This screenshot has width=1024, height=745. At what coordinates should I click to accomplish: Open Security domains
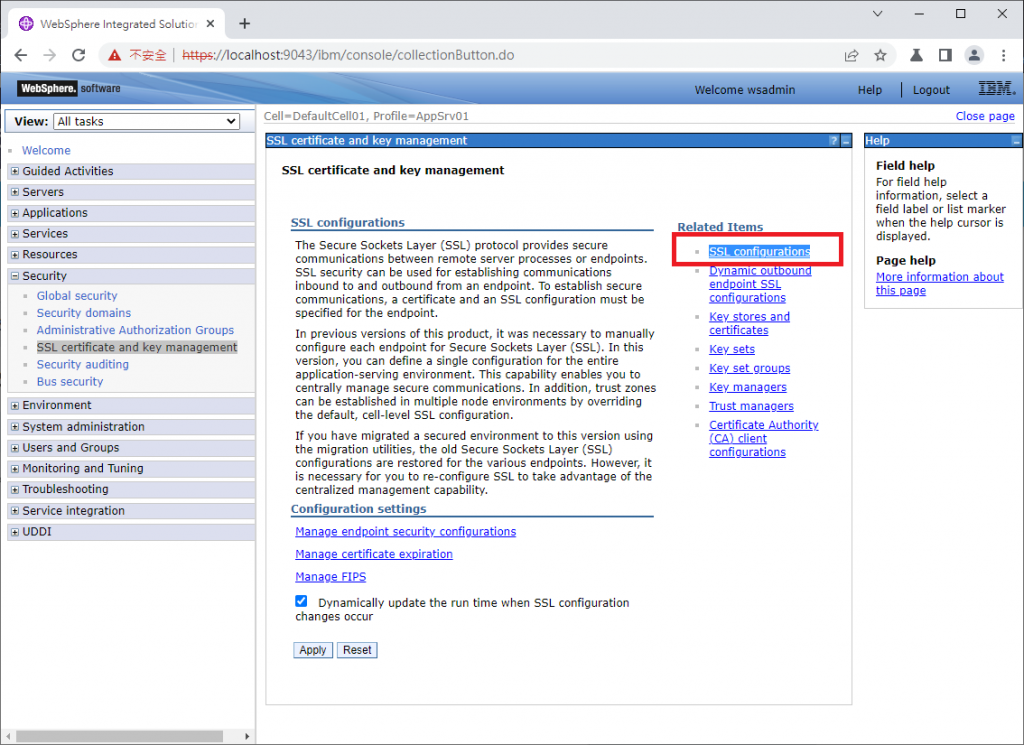pos(84,313)
